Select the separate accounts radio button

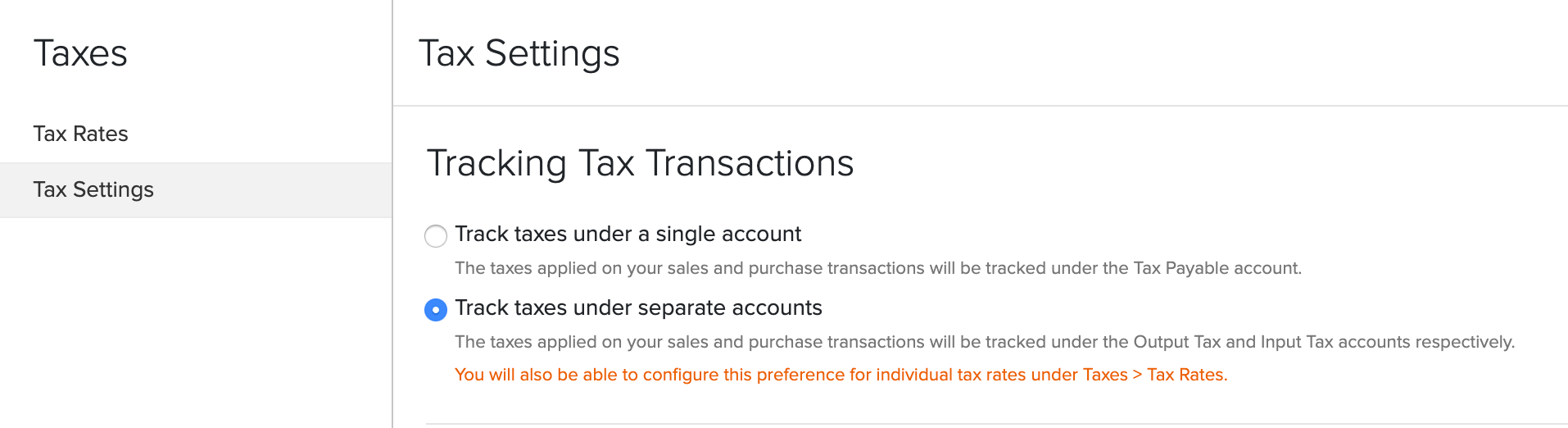pyautogui.click(x=436, y=310)
